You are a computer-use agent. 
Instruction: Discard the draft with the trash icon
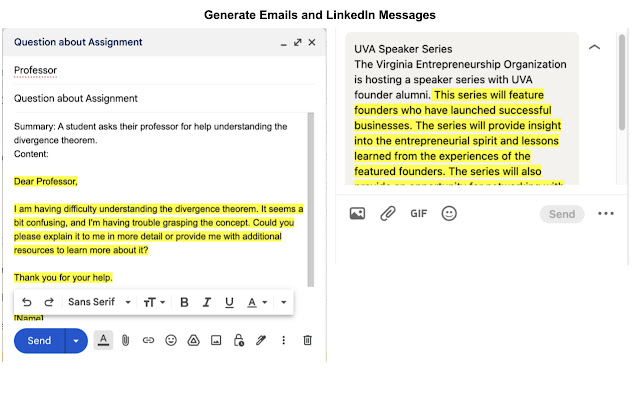tap(307, 340)
